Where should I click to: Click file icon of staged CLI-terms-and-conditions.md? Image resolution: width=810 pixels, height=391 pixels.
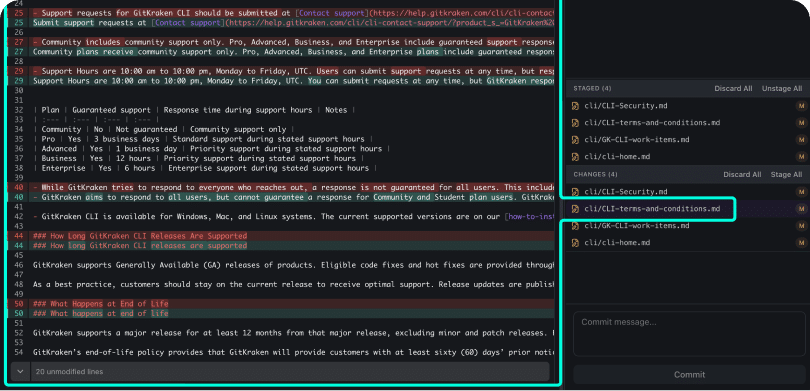(x=574, y=123)
